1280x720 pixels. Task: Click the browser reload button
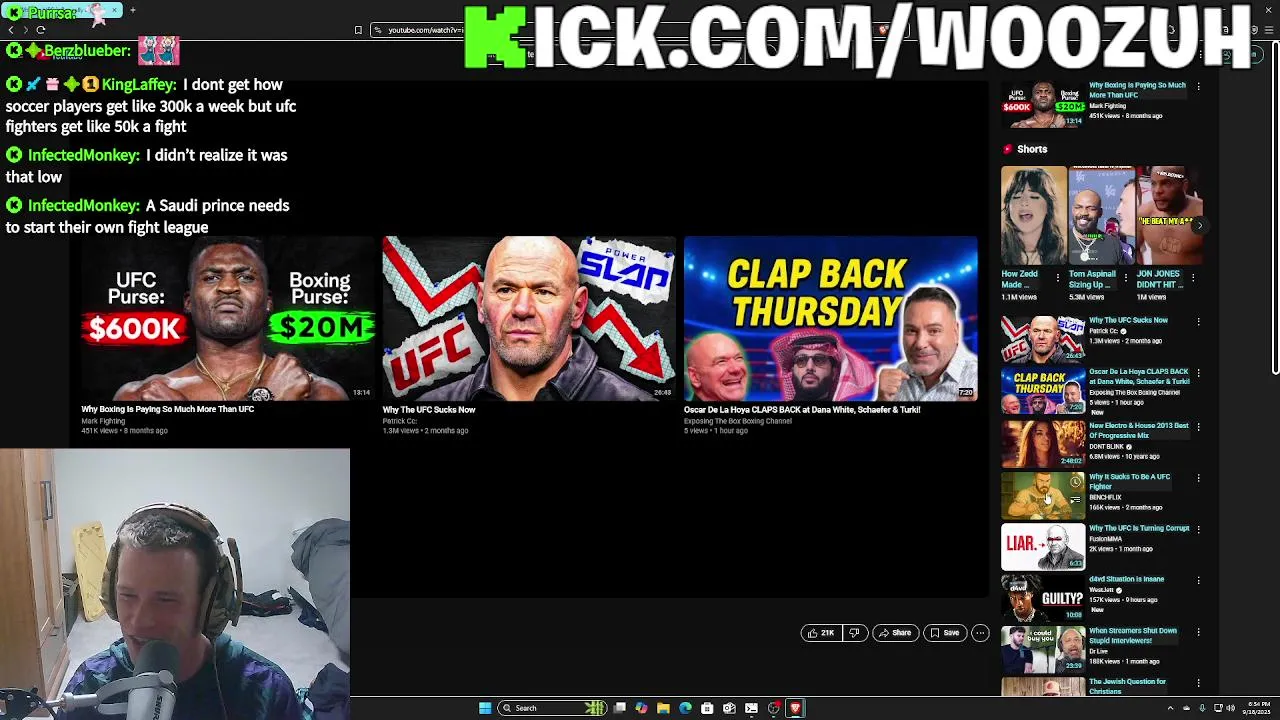[x=40, y=30]
